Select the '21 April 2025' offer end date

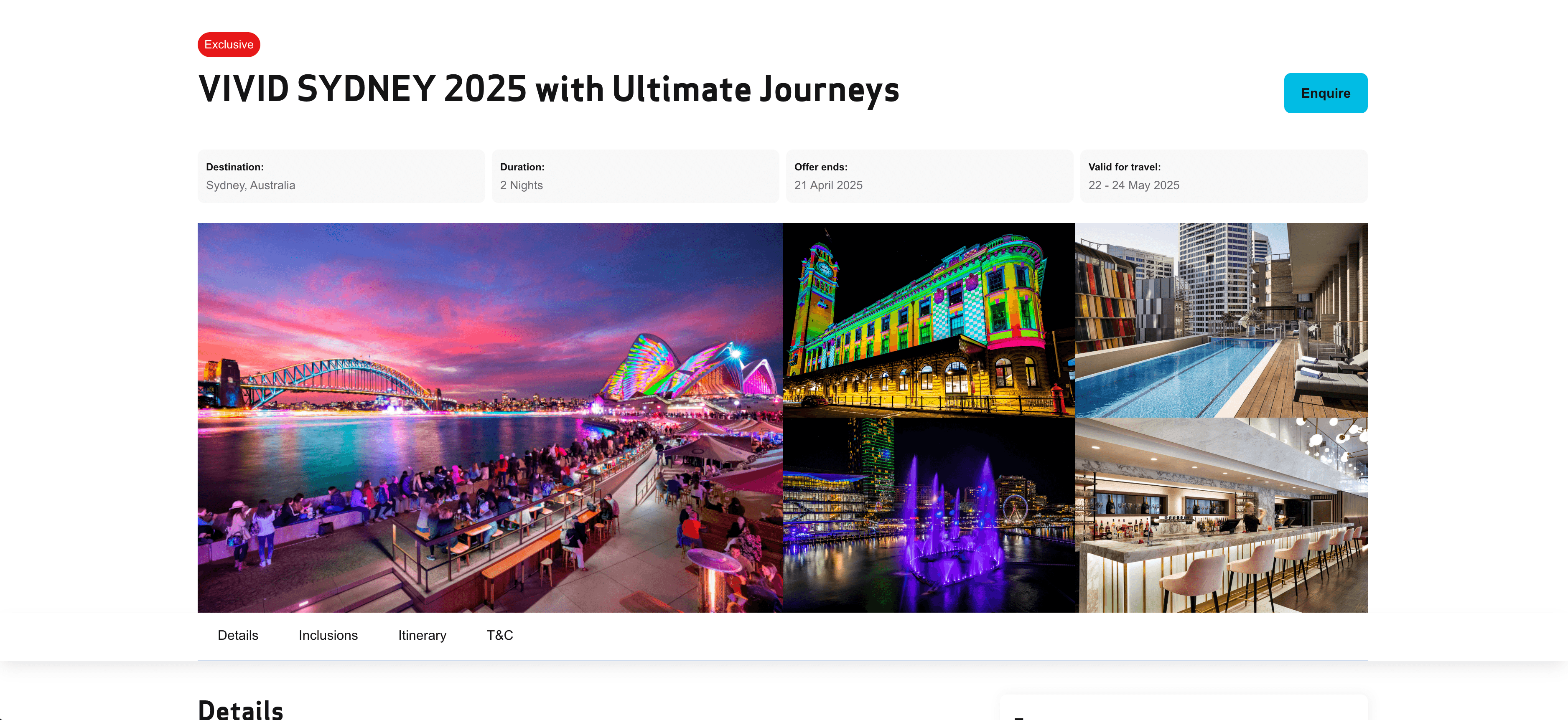(828, 185)
